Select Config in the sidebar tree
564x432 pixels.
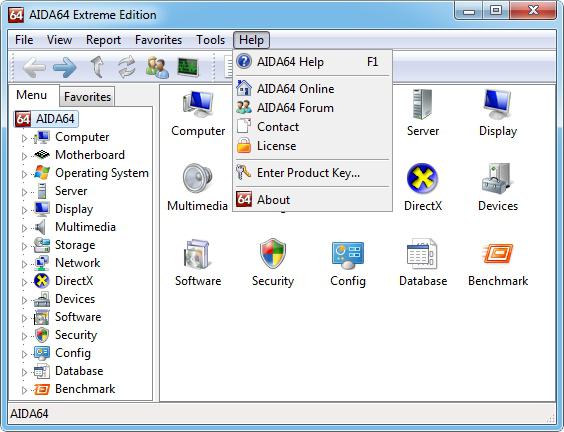tap(73, 353)
